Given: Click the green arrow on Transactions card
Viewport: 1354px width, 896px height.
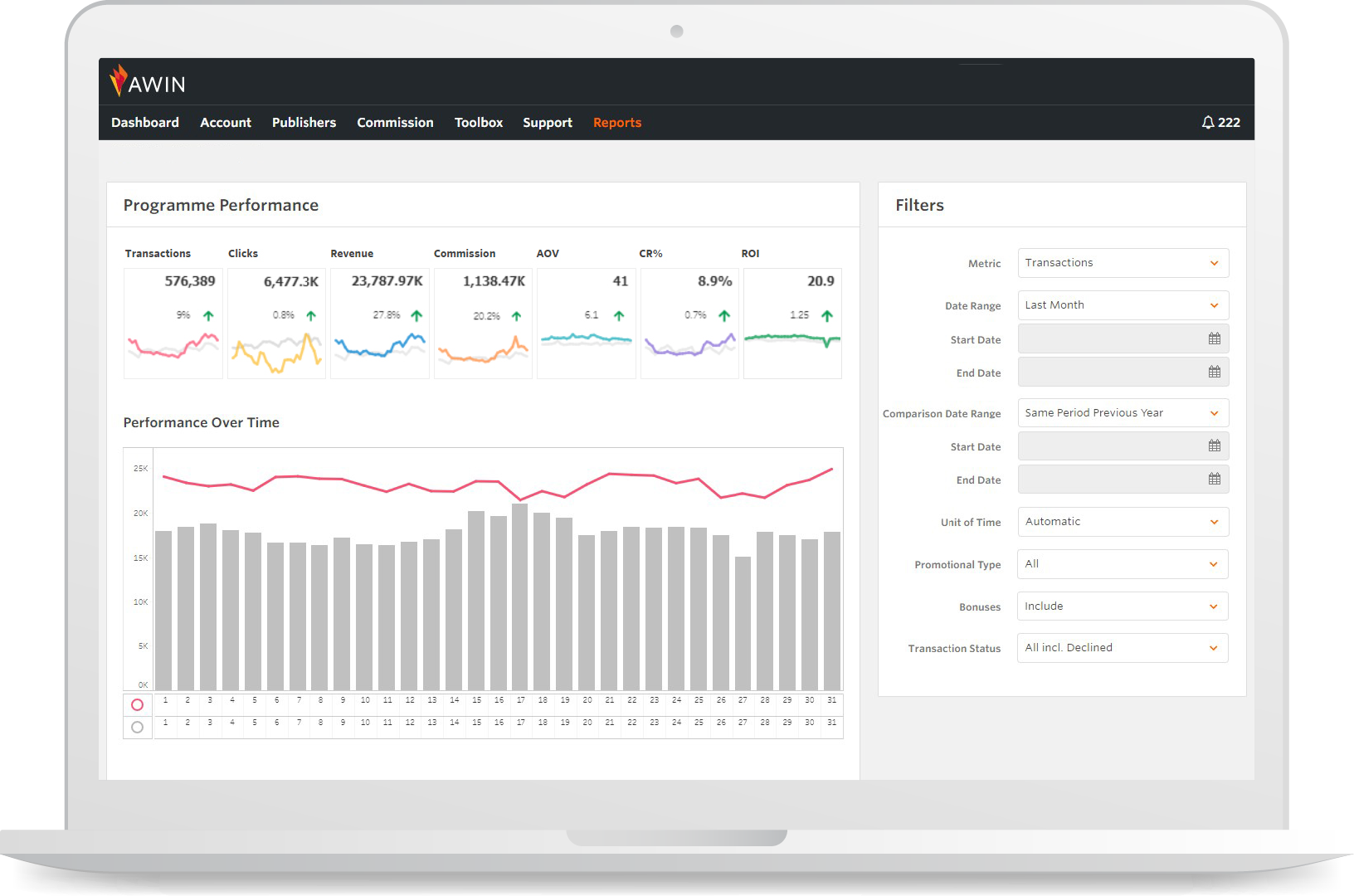Looking at the screenshot, I should pos(208,316).
